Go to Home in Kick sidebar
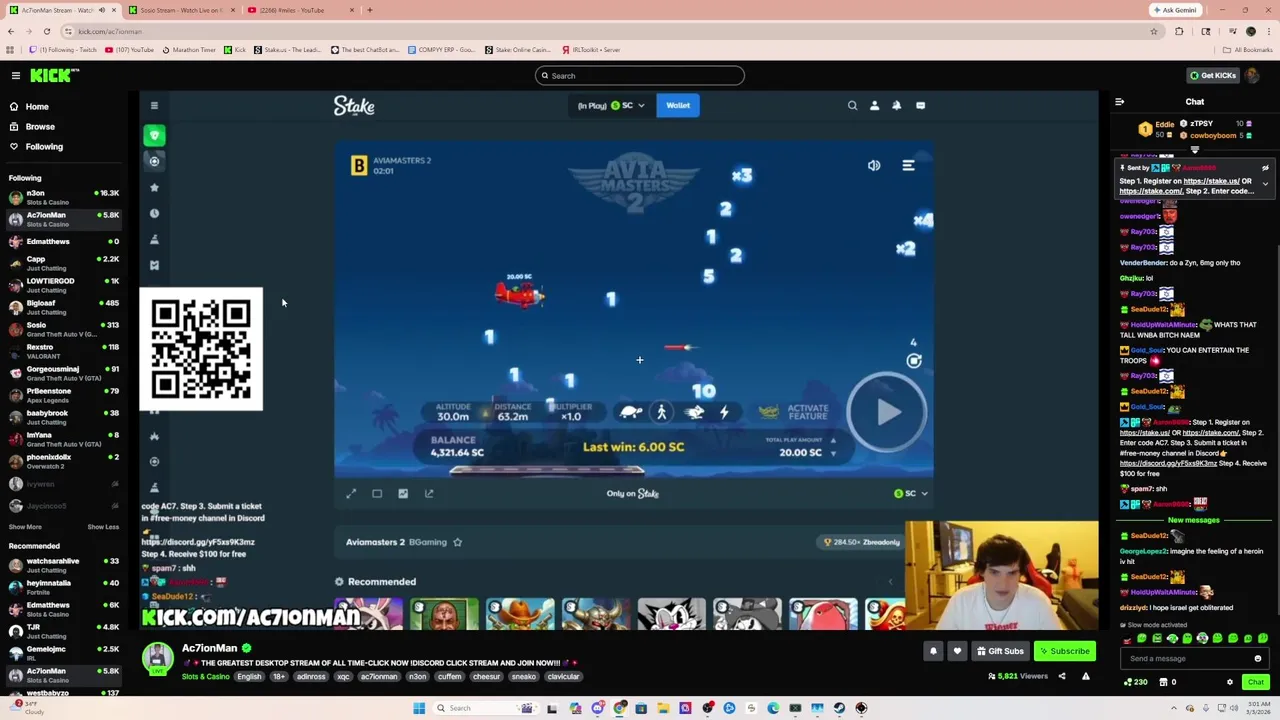 pos(37,106)
